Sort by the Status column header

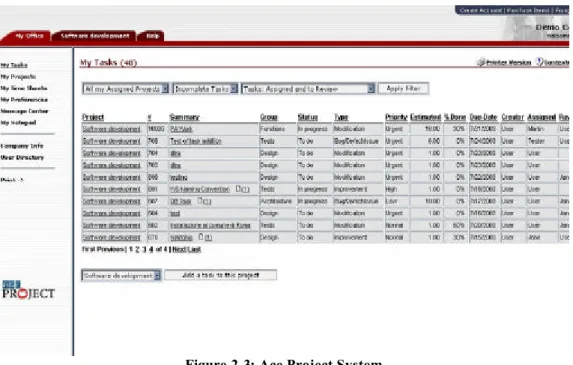(x=308, y=117)
